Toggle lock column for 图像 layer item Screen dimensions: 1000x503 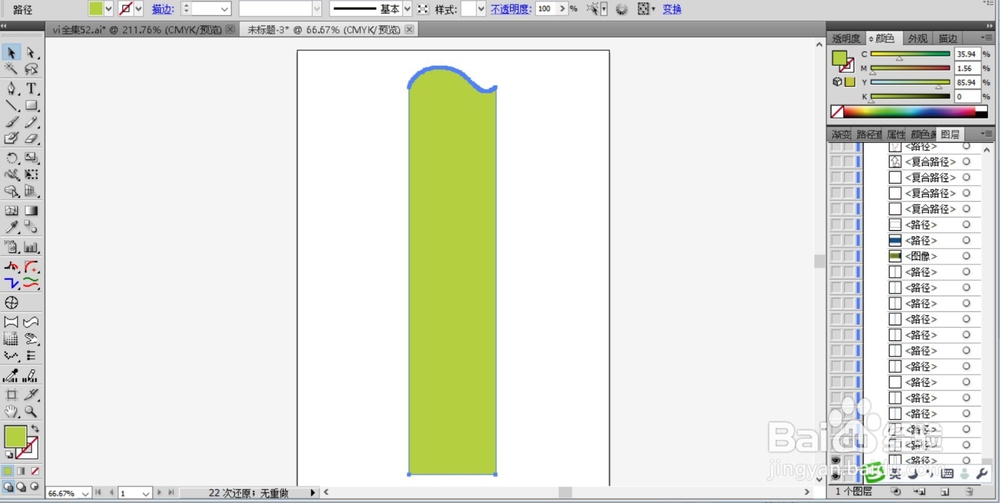tap(848, 256)
